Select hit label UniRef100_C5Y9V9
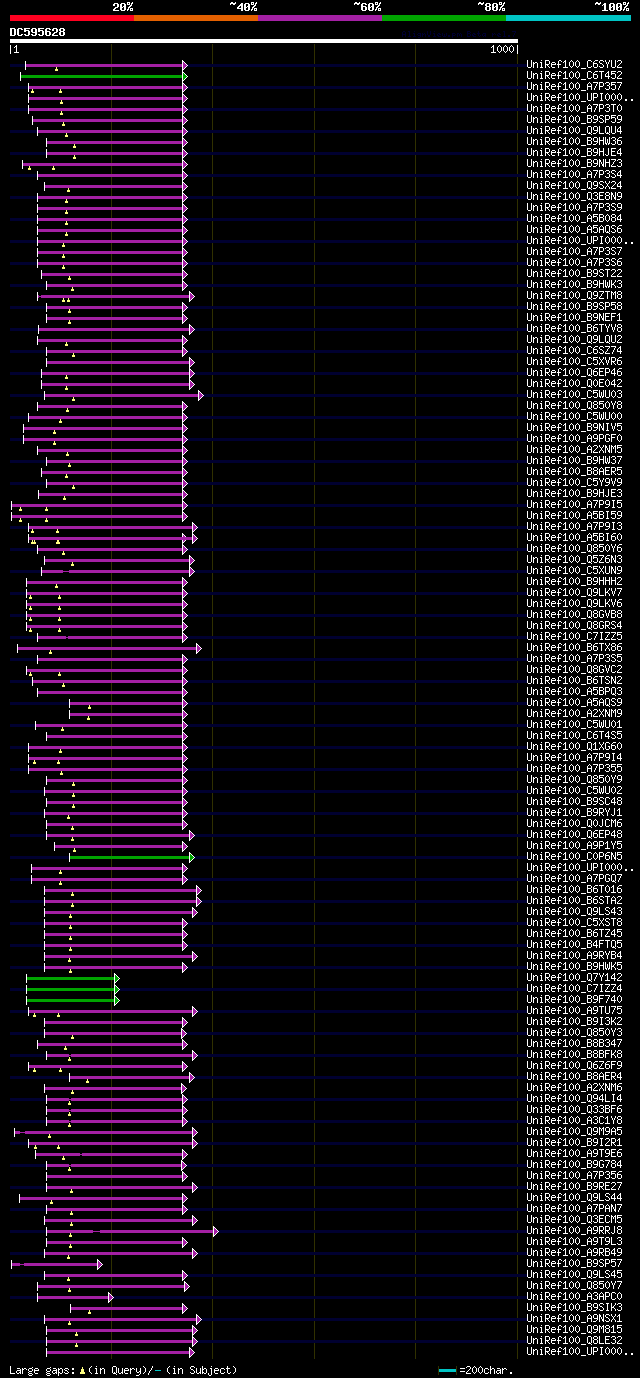This screenshot has width=640, height=1378. pos(574,482)
